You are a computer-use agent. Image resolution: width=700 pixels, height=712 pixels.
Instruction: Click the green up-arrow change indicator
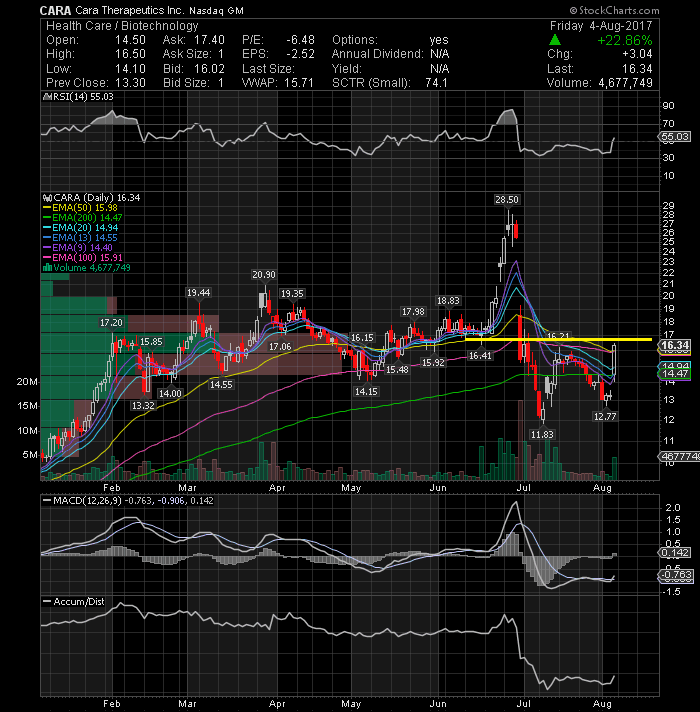pos(555,40)
